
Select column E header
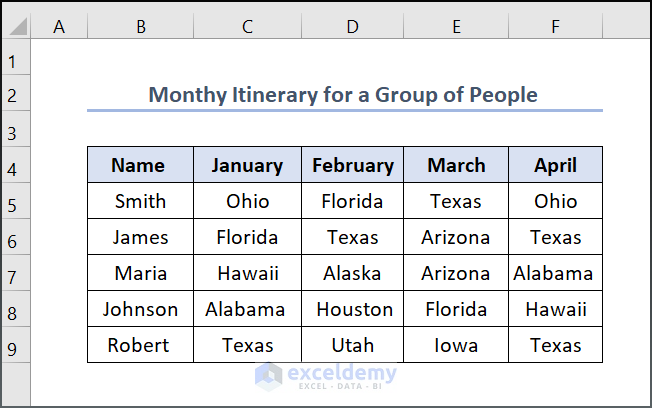[456, 28]
